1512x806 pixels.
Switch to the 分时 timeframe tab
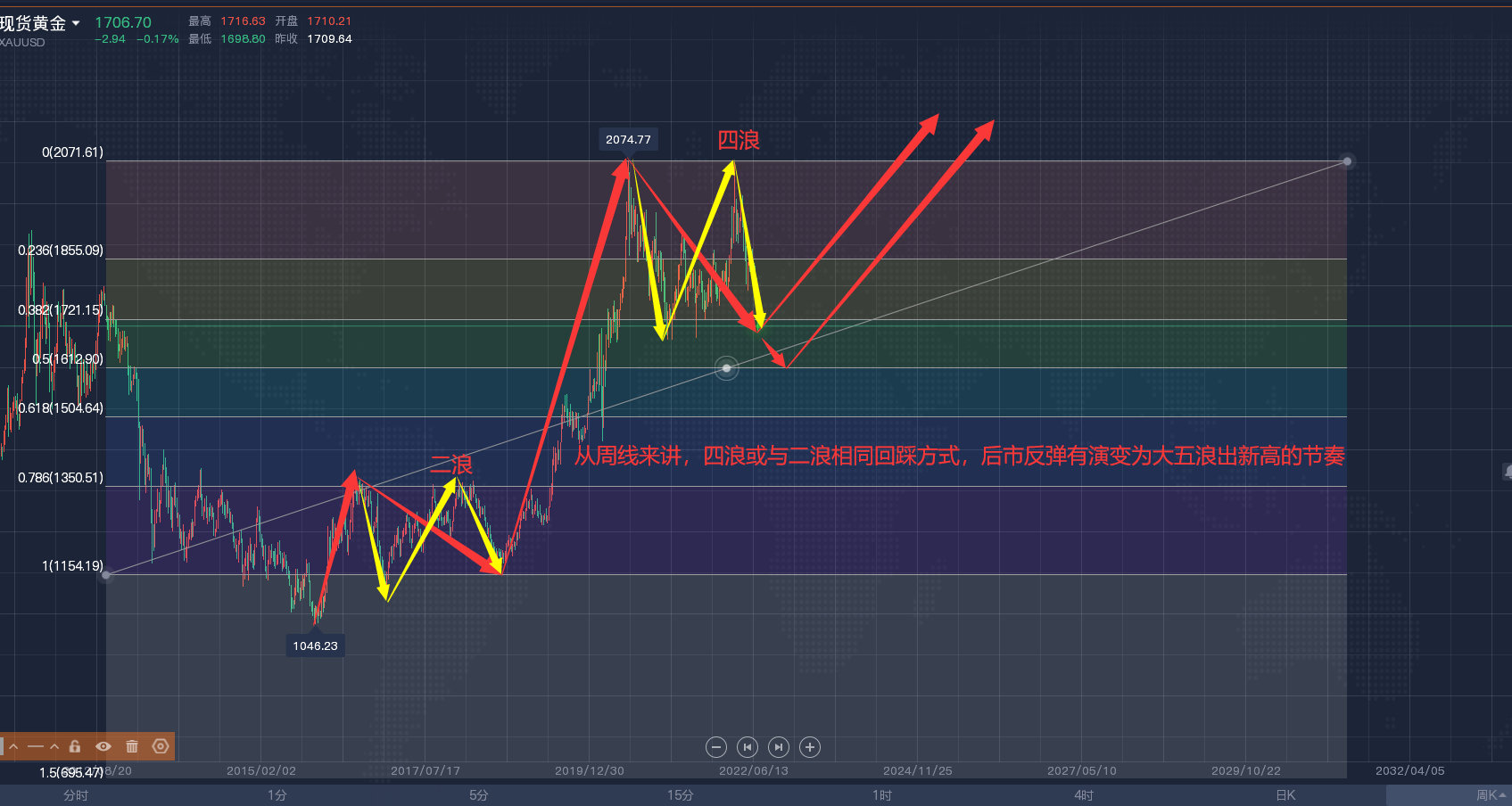[76, 795]
